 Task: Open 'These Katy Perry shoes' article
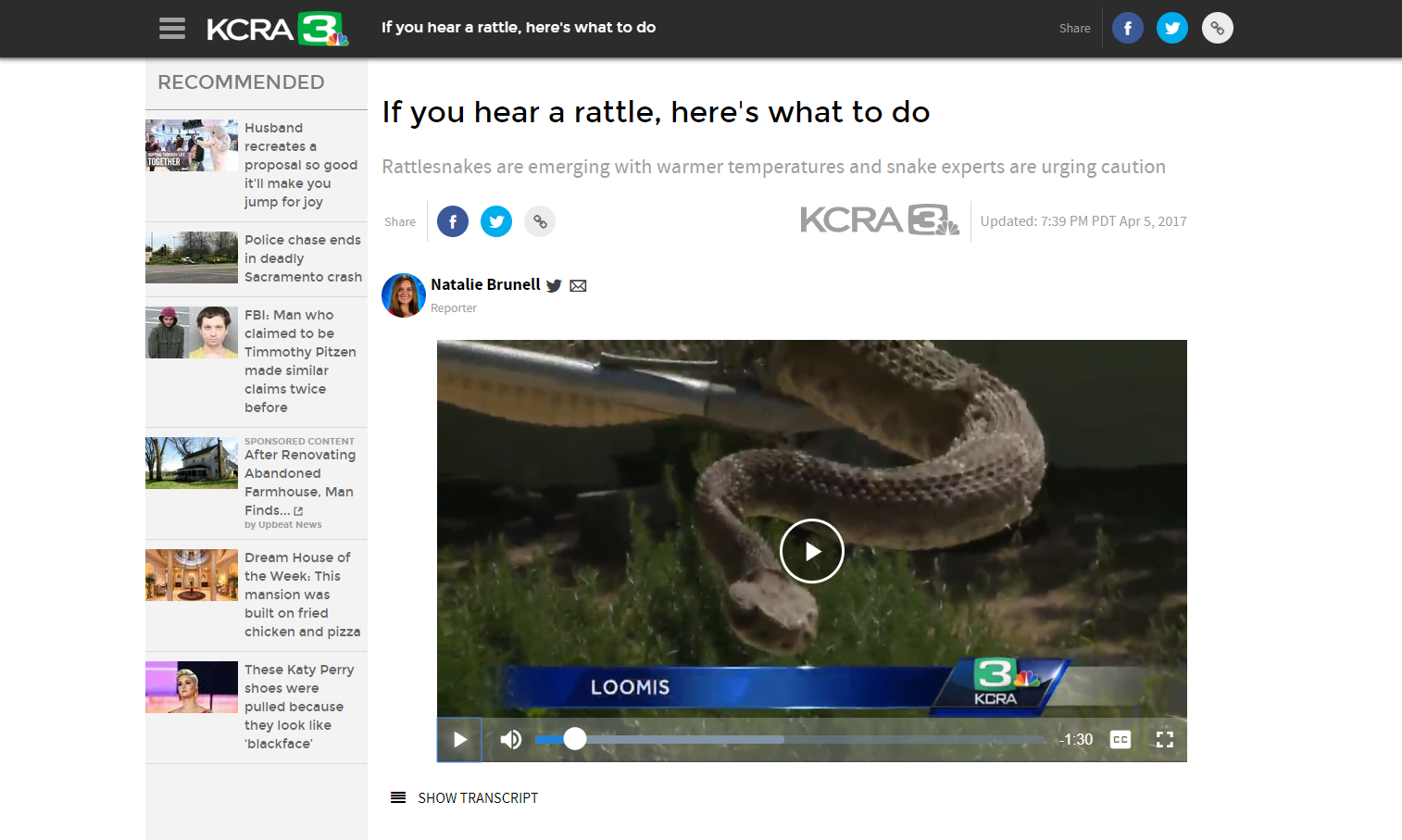(299, 707)
